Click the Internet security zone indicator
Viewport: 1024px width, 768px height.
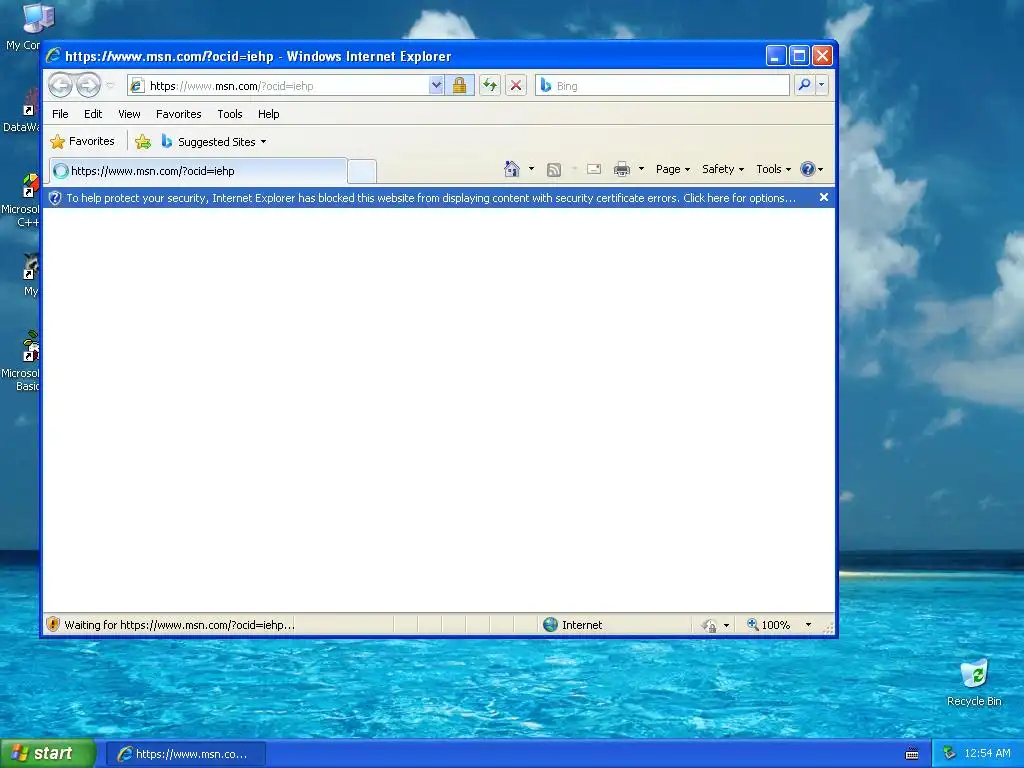[573, 625]
